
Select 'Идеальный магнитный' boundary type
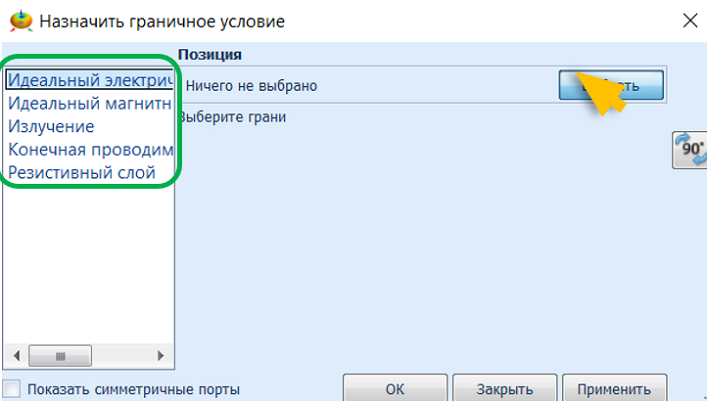pyautogui.click(x=90, y=103)
